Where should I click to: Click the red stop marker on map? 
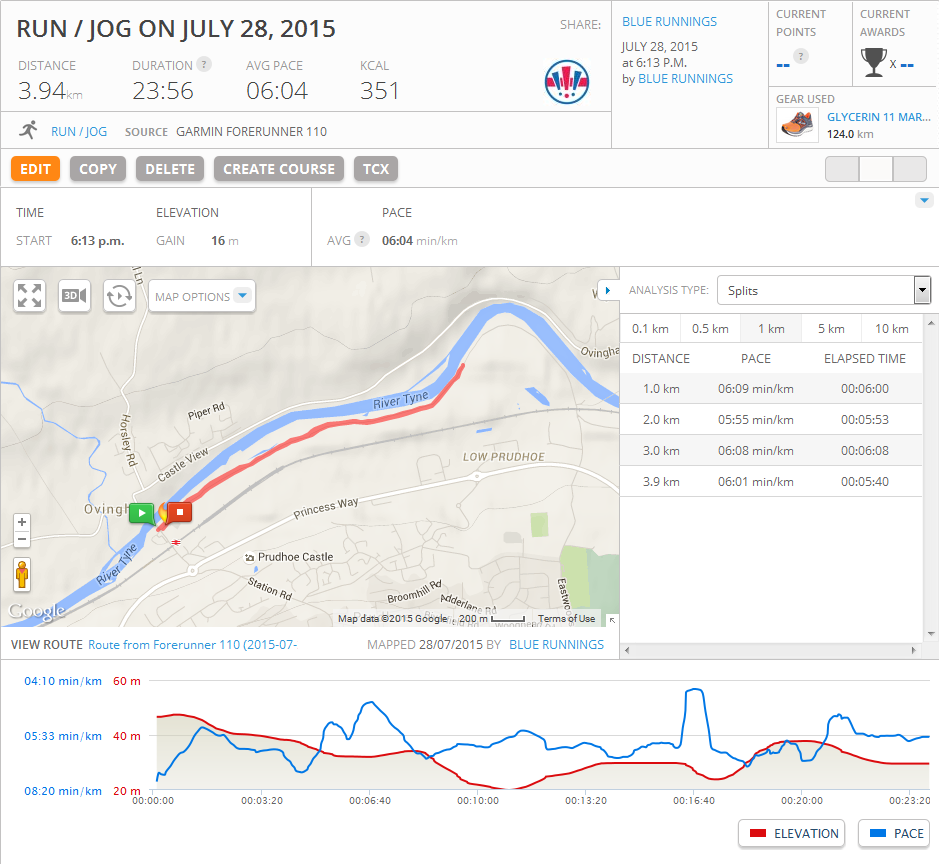[180, 512]
